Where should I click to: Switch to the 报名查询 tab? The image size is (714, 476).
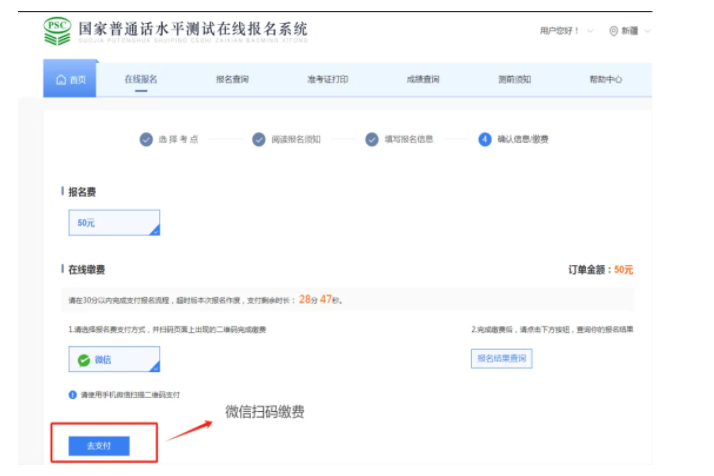point(232,79)
